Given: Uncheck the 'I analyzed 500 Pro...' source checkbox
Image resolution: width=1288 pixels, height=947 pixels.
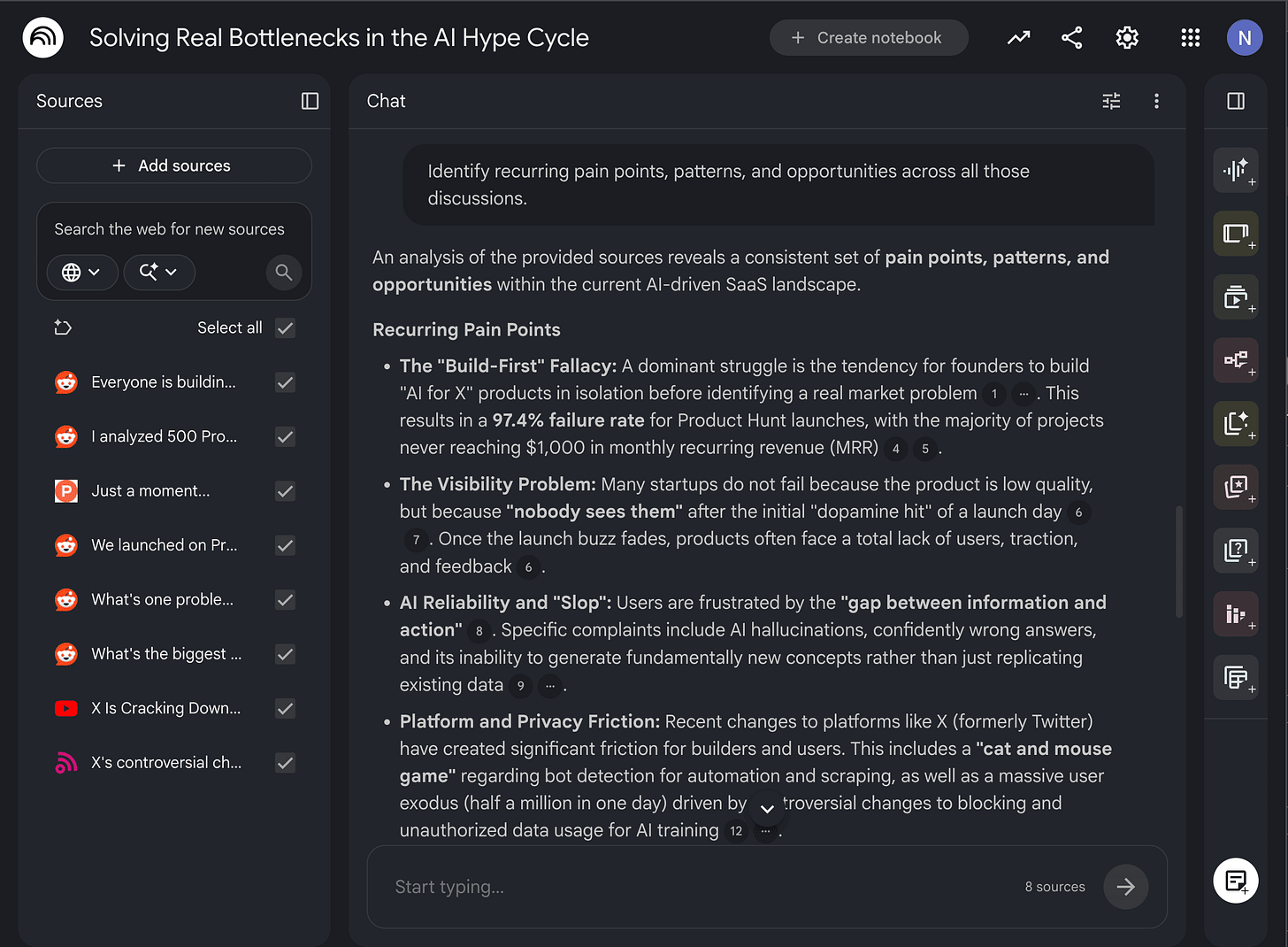Looking at the screenshot, I should (285, 436).
